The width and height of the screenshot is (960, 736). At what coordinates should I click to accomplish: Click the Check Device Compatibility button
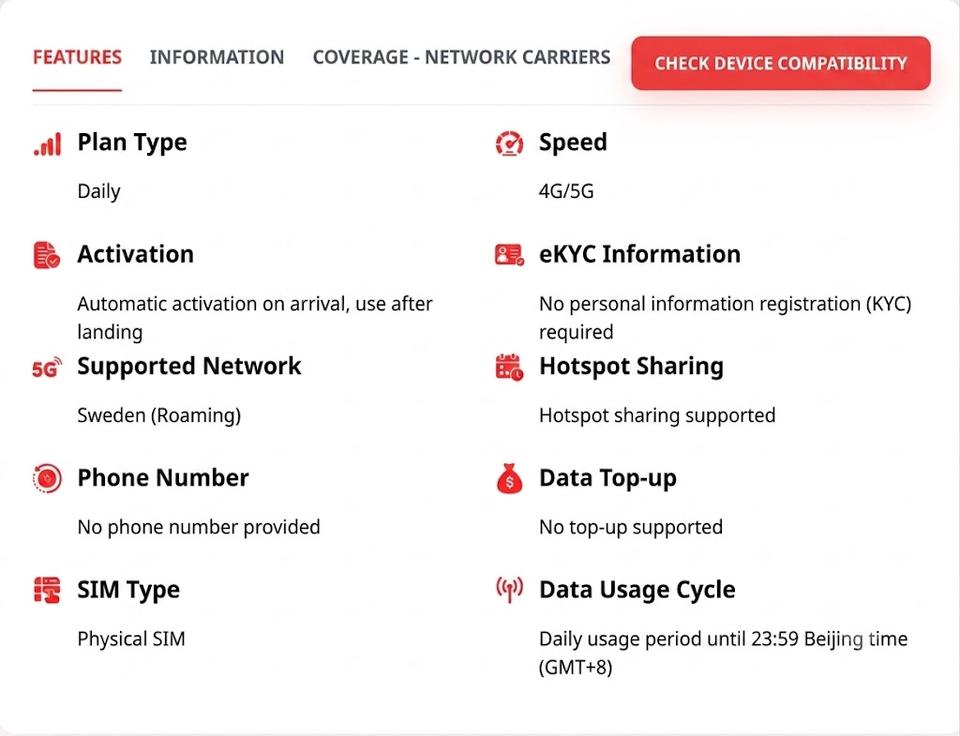(x=781, y=63)
